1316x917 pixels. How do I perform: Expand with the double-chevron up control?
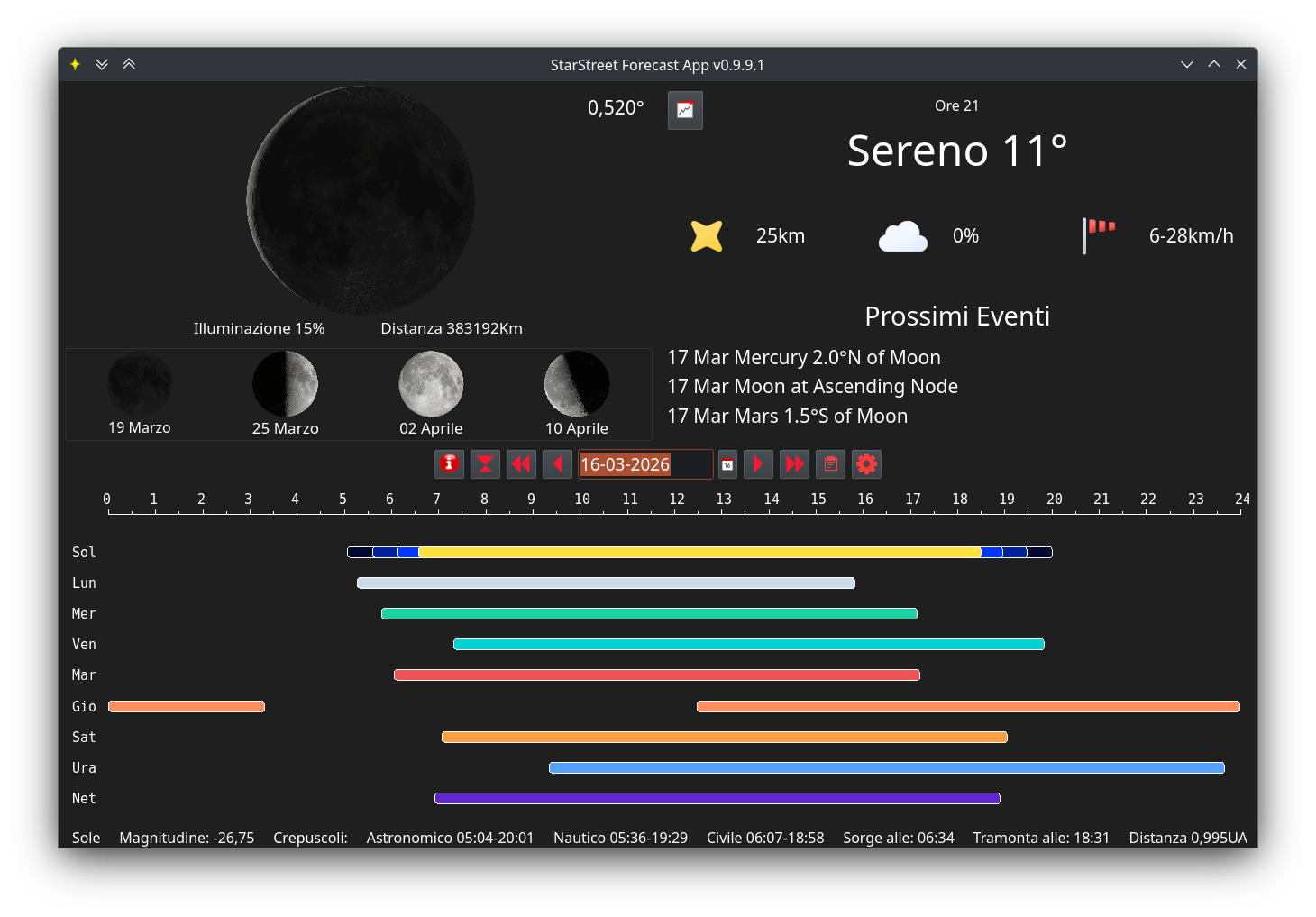[129, 64]
